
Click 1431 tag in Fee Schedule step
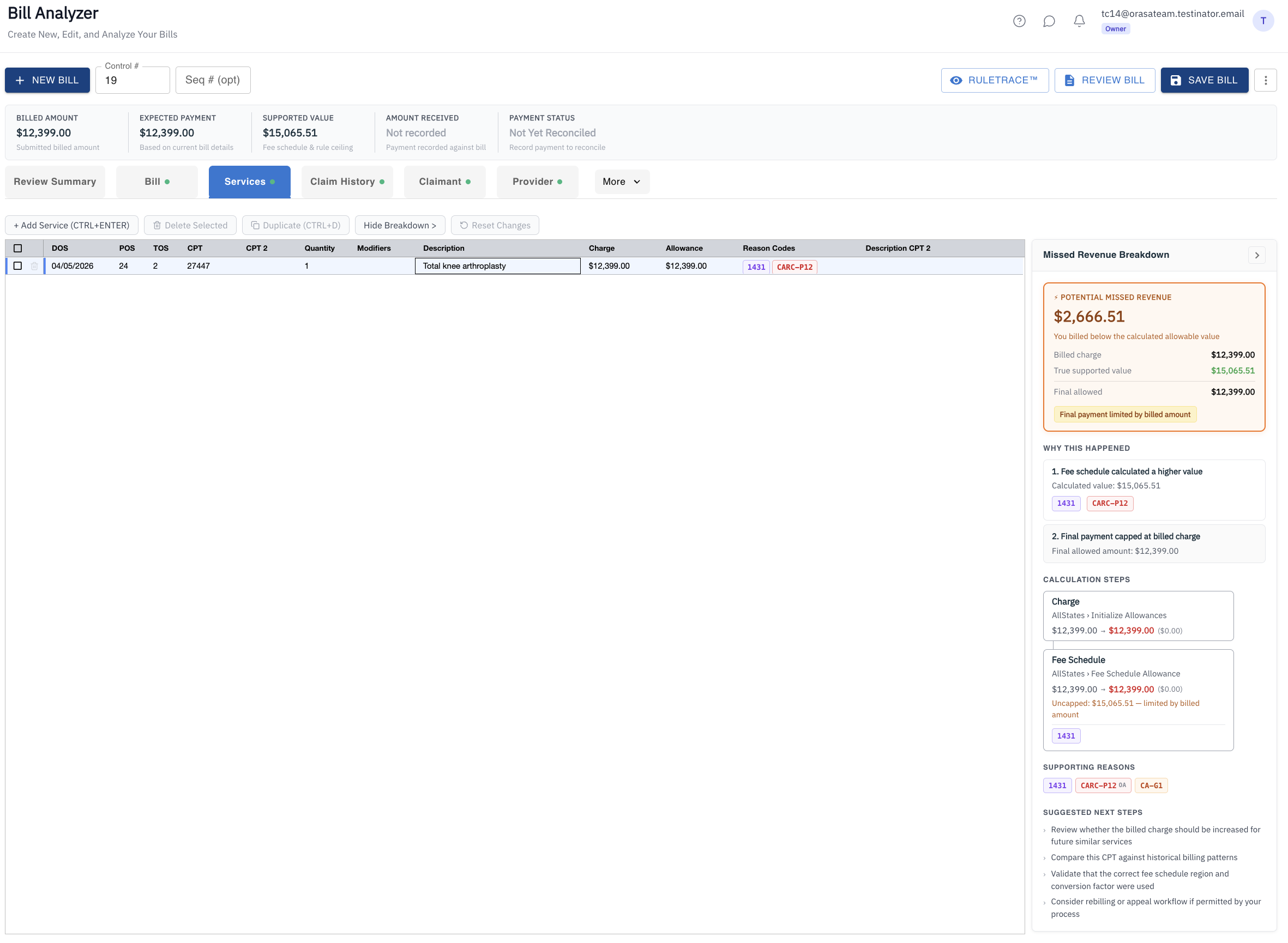pyautogui.click(x=1066, y=736)
